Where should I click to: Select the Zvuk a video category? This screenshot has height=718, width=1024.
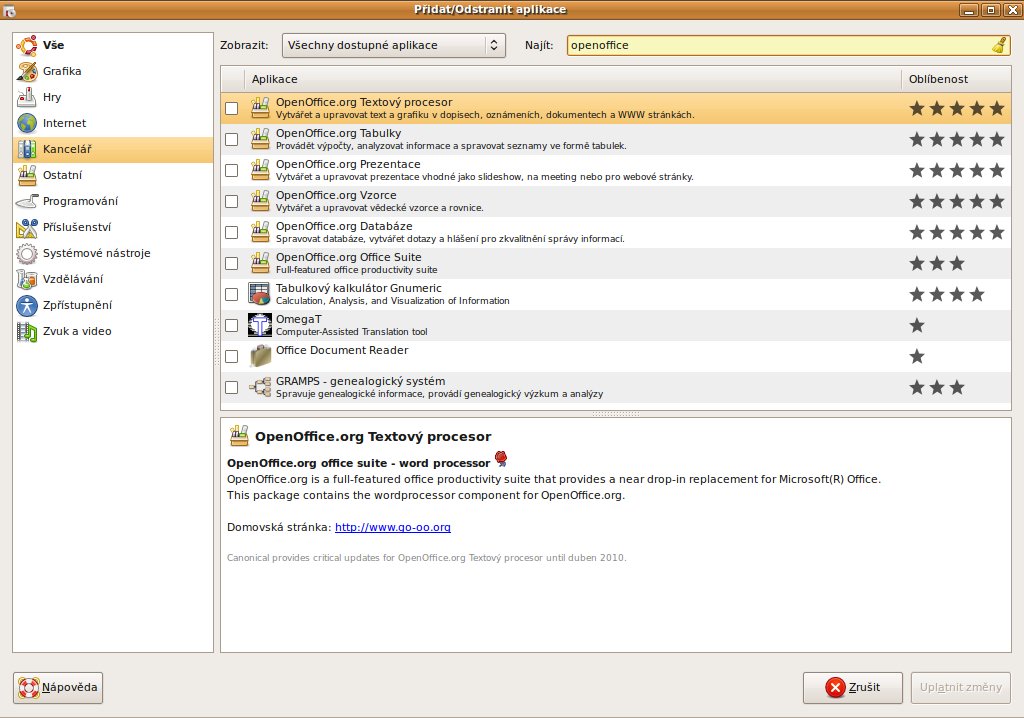tap(113, 331)
